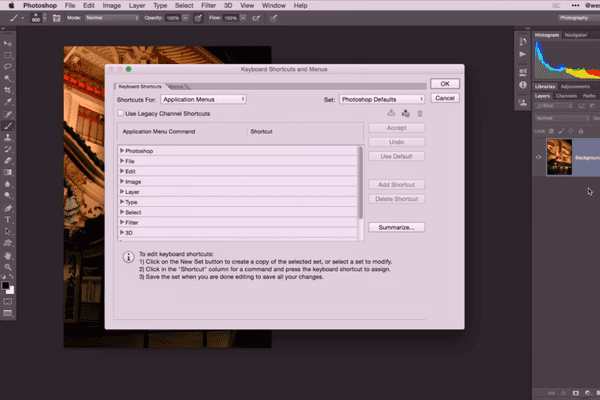Expand the File command group
This screenshot has height=400, width=600.
(x=122, y=161)
